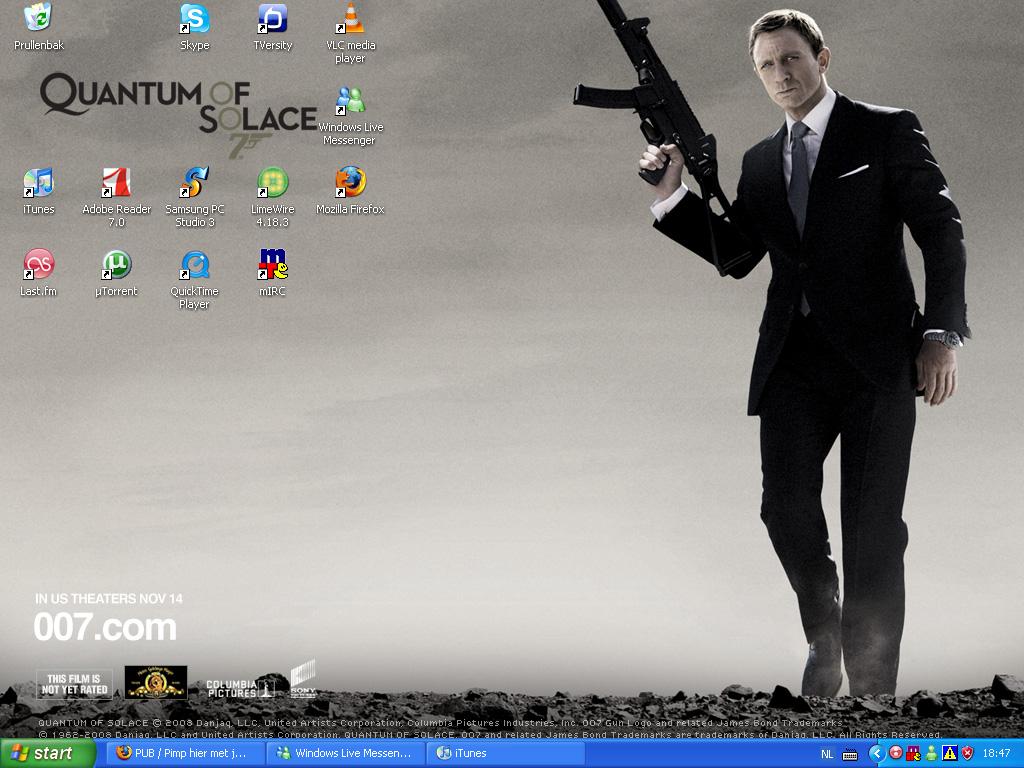Select the Adobe Reader 7.0 shortcut
1024x768 pixels.
tap(116, 197)
